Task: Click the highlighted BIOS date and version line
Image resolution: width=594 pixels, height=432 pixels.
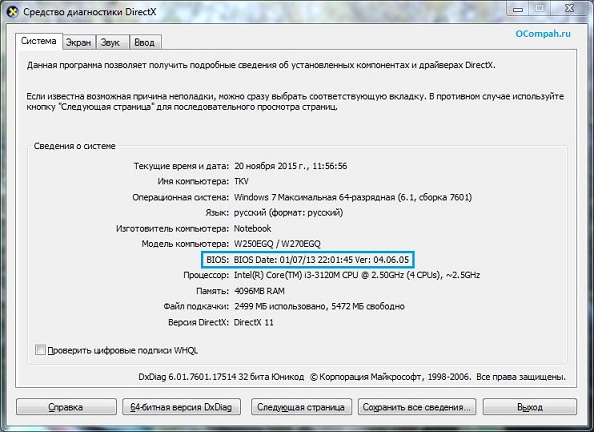Action: tap(308, 260)
